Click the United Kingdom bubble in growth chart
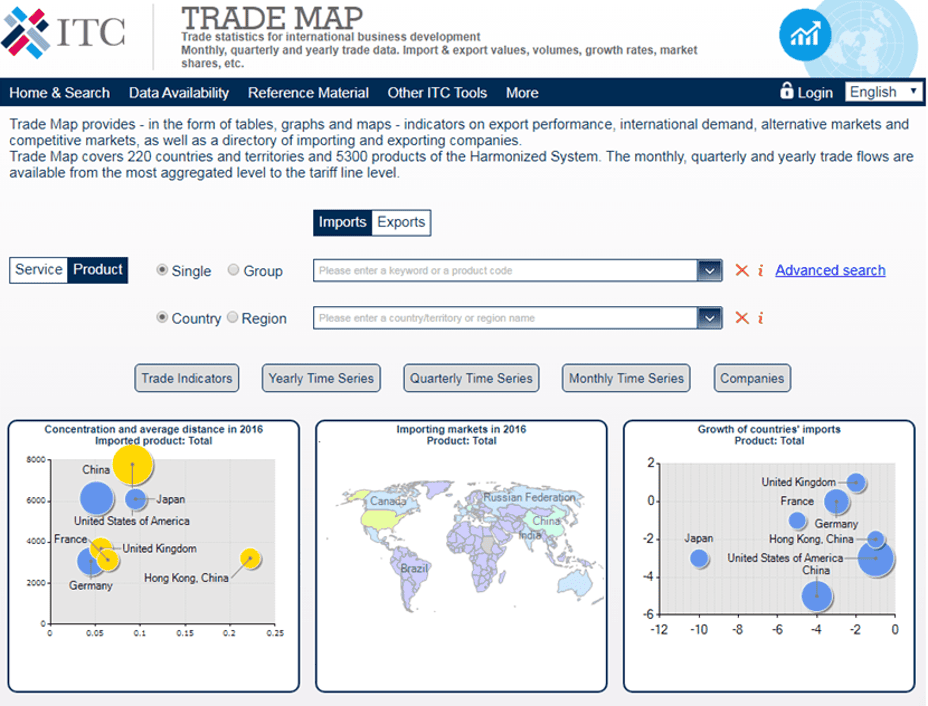Viewport: 928px width, 706px height. 856,482
